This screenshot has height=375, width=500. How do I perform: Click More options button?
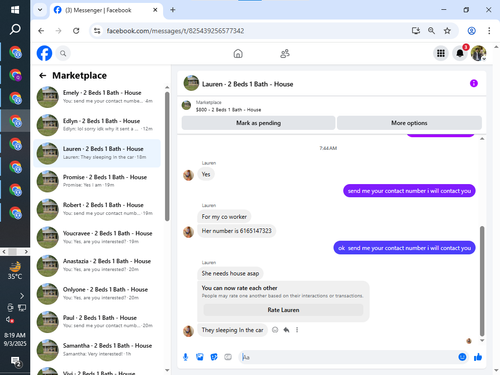point(409,123)
